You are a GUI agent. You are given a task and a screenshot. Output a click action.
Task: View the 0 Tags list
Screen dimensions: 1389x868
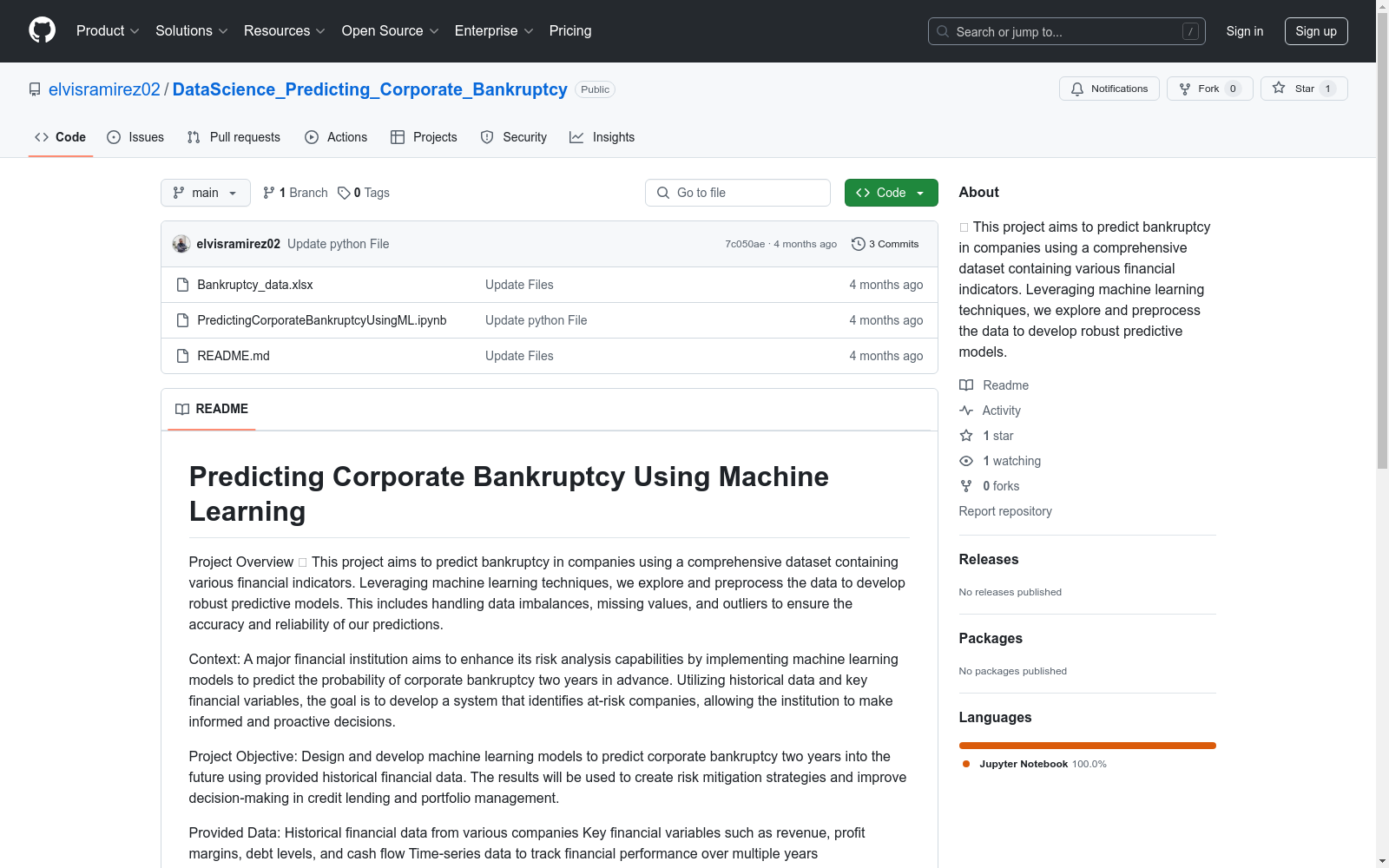pos(364,193)
